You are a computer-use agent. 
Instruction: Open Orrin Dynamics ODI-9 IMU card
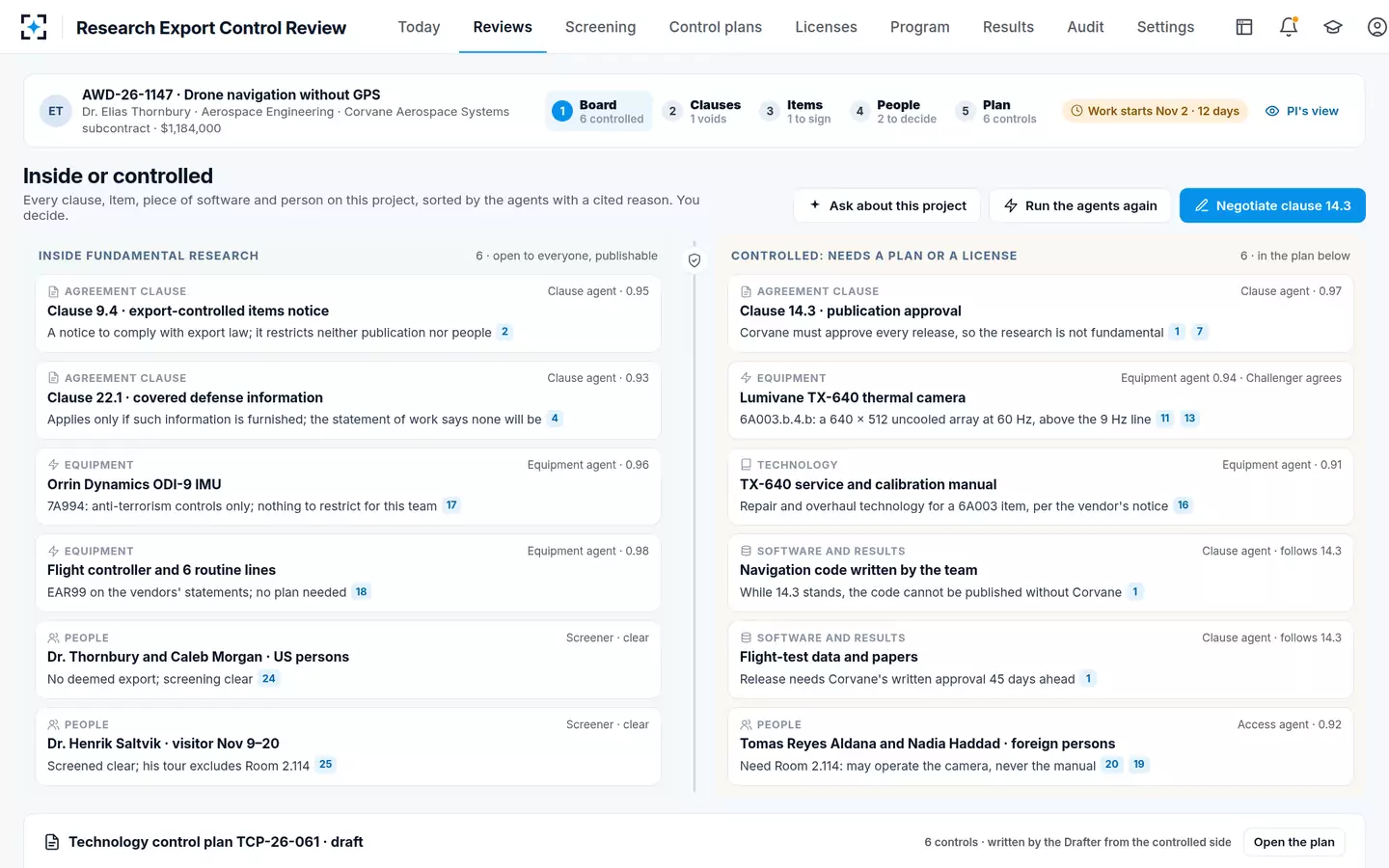348,487
